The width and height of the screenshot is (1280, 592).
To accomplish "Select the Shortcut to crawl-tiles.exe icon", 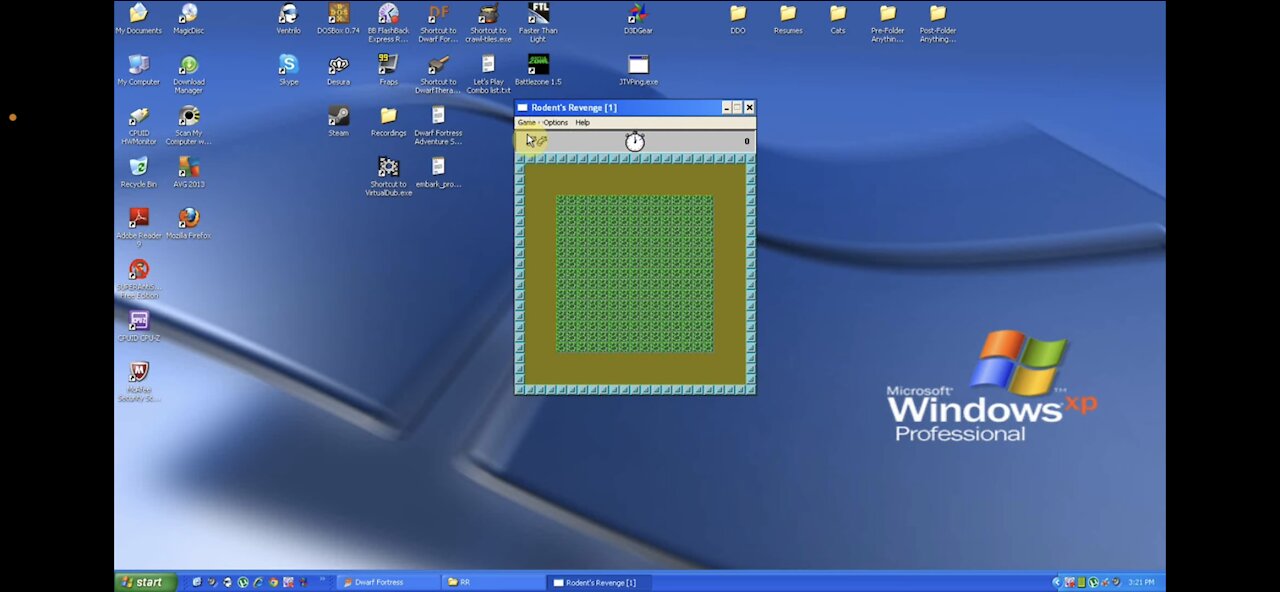I will tap(488, 22).
